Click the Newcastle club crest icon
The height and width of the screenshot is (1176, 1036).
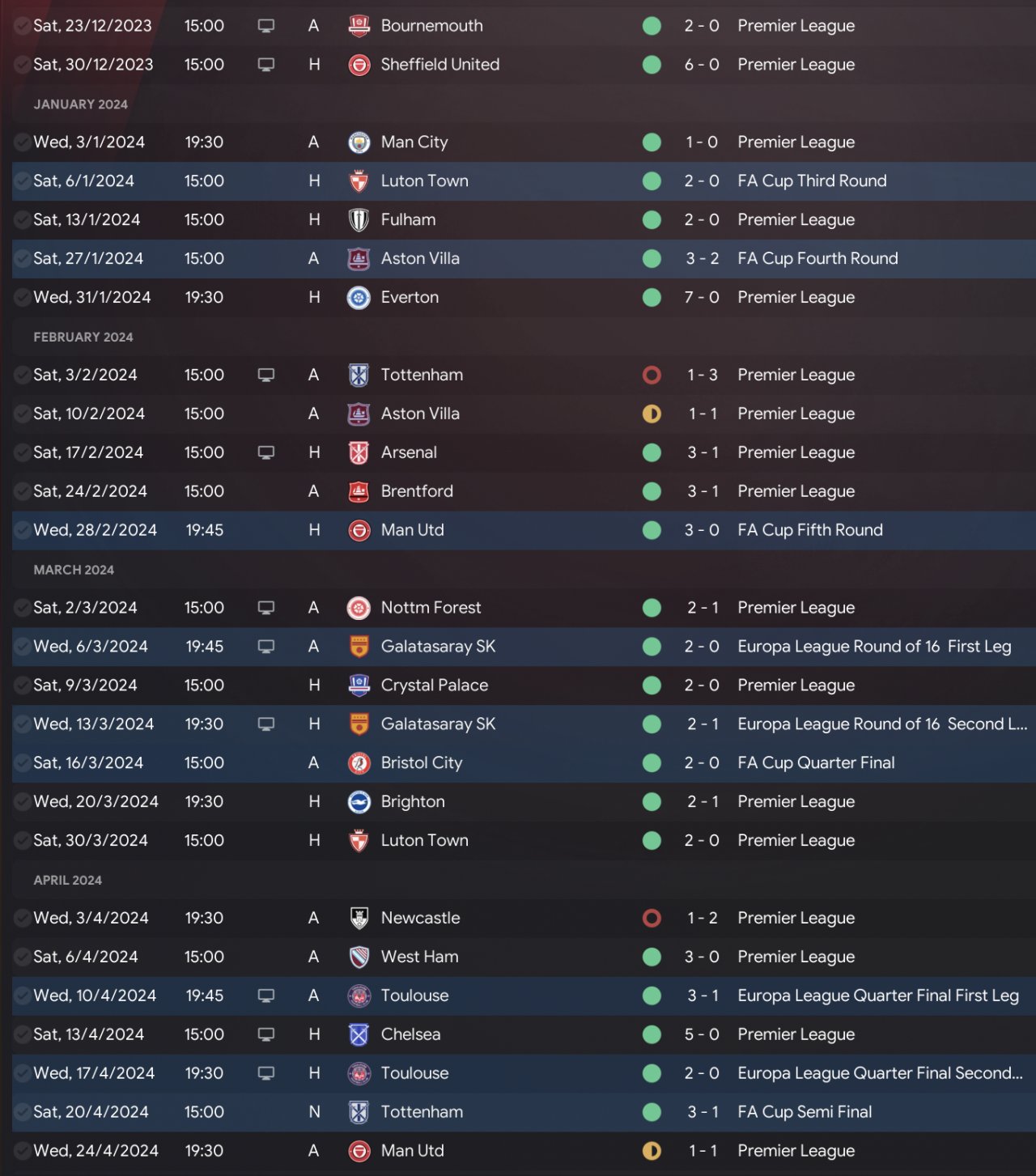(359, 919)
